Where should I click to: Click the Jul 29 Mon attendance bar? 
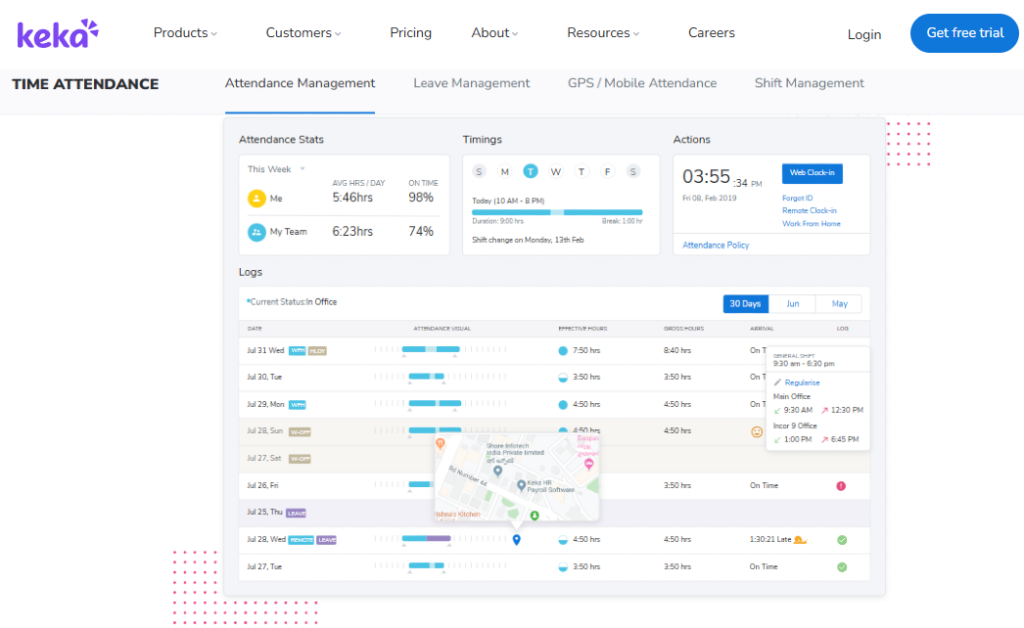tap(435, 403)
